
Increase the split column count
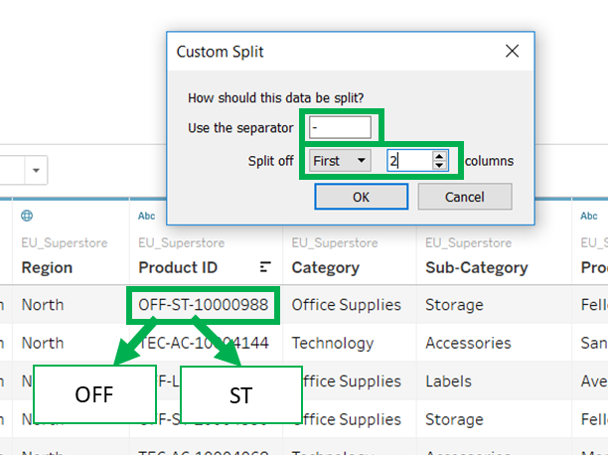point(439,155)
